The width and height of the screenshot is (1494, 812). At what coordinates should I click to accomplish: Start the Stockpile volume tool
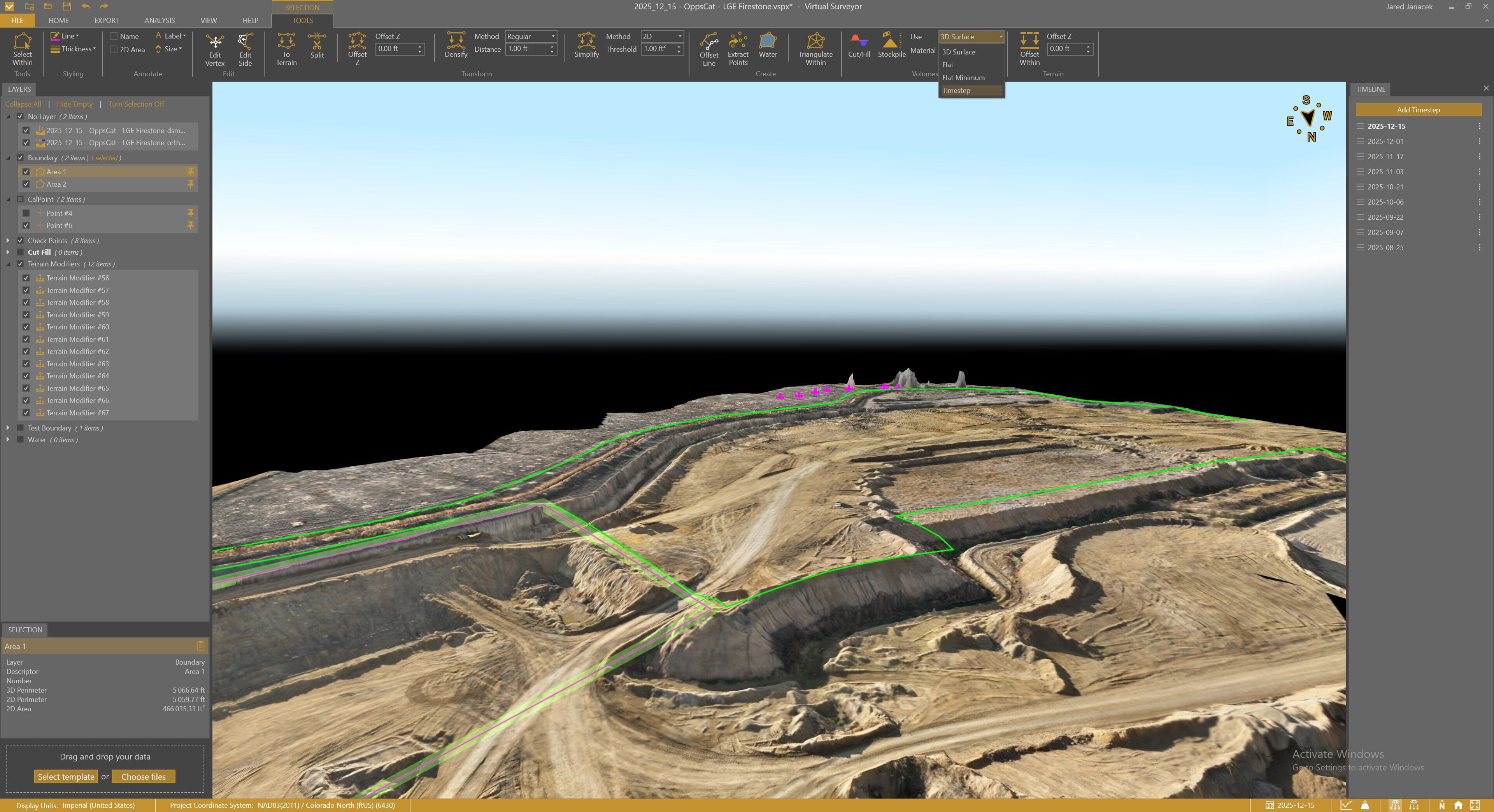click(x=891, y=45)
